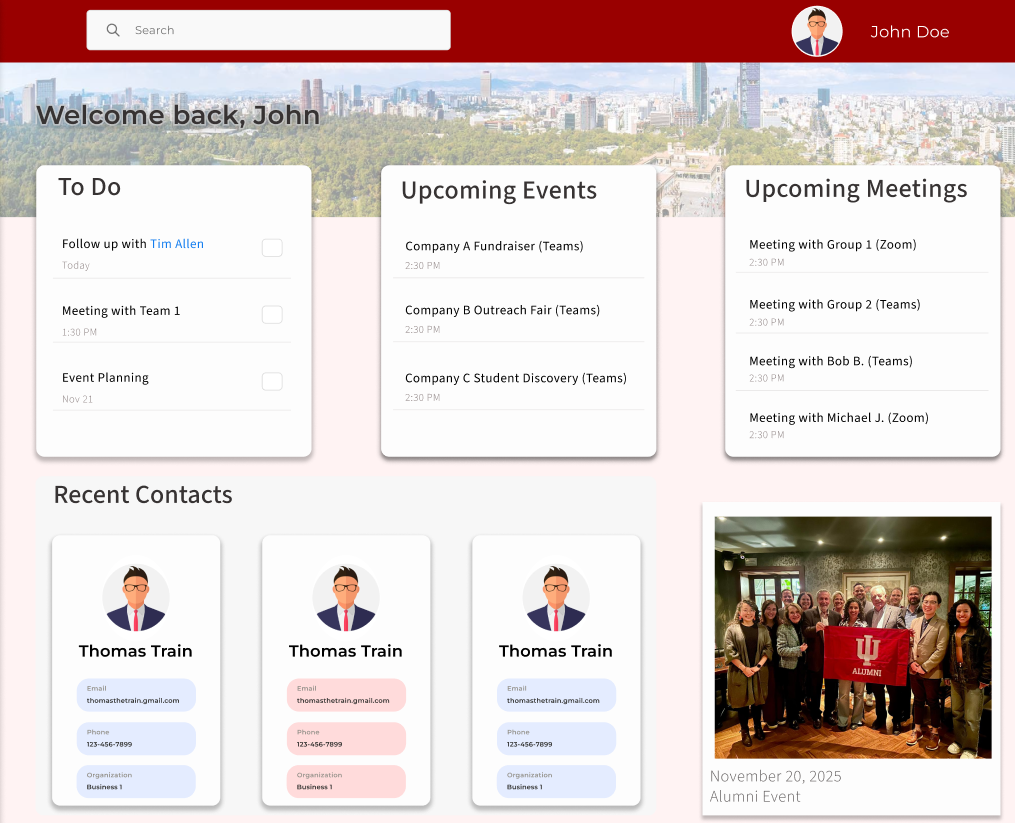Click inside the Search input field
The height and width of the screenshot is (823, 1015).
point(280,30)
